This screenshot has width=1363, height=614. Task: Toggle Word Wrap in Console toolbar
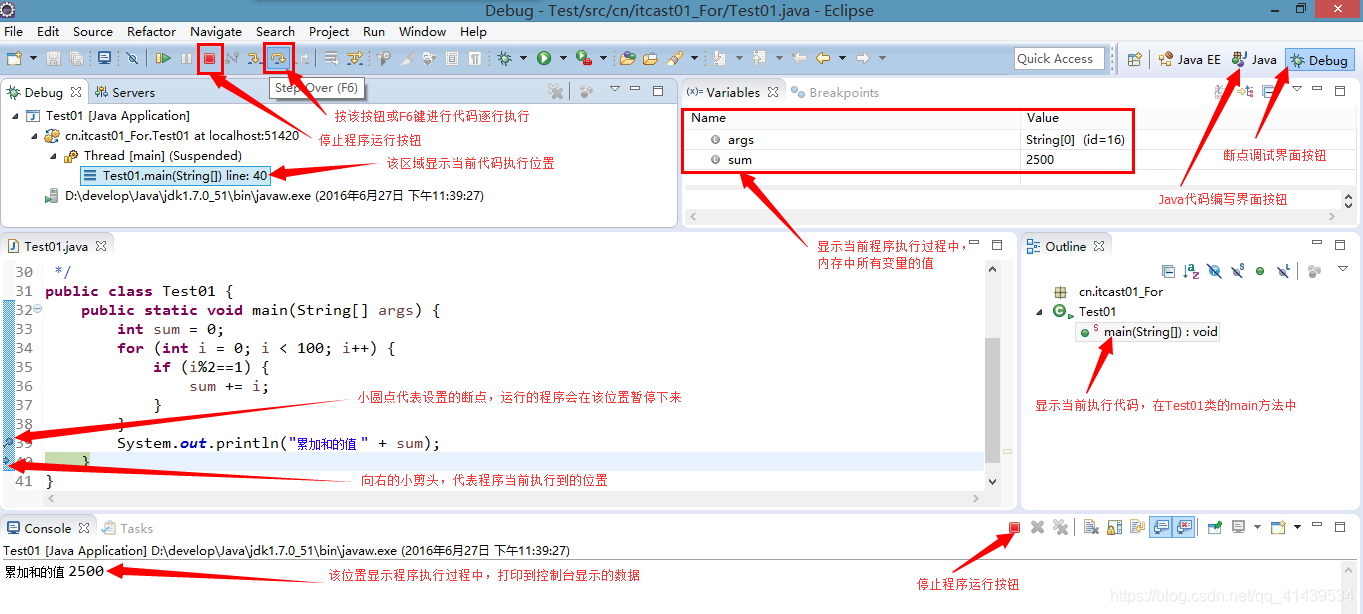coord(1137,527)
